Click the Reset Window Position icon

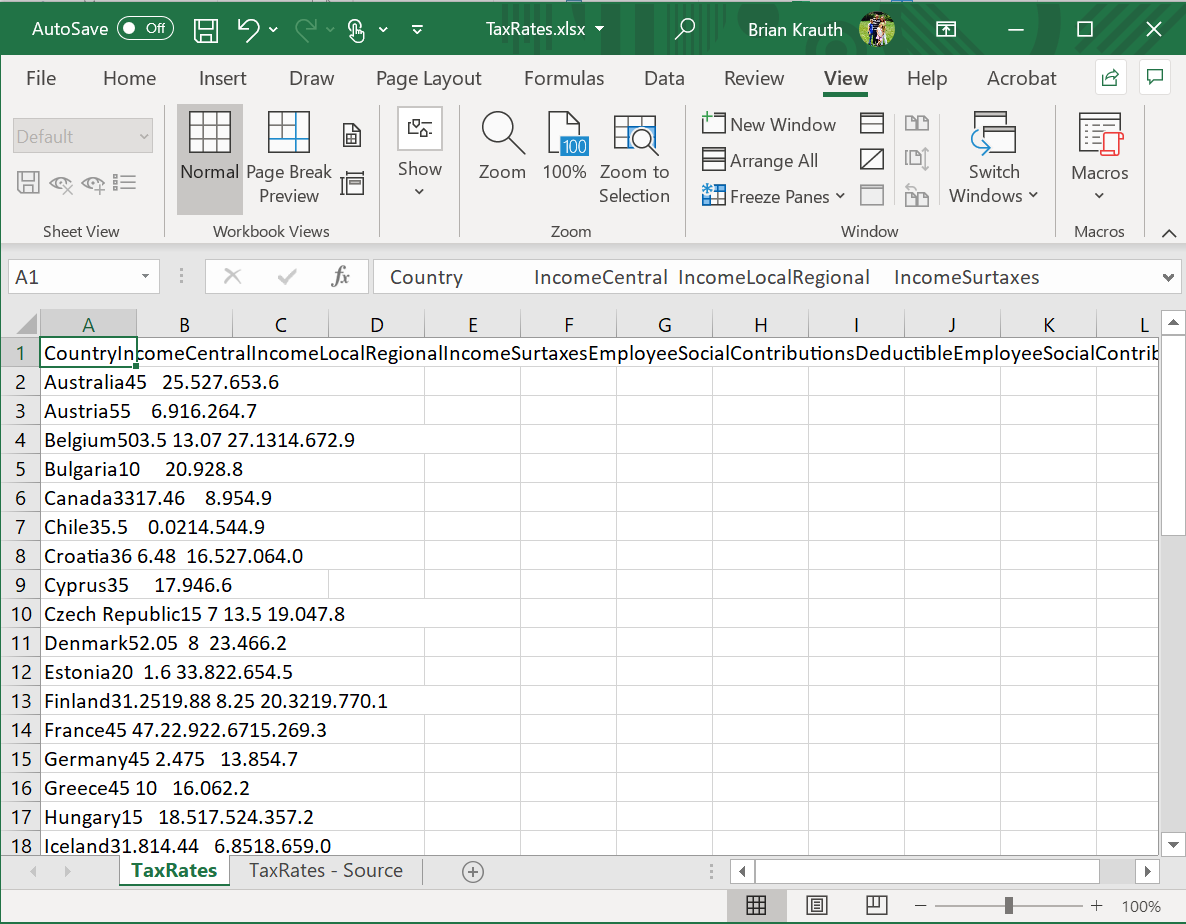[917, 196]
